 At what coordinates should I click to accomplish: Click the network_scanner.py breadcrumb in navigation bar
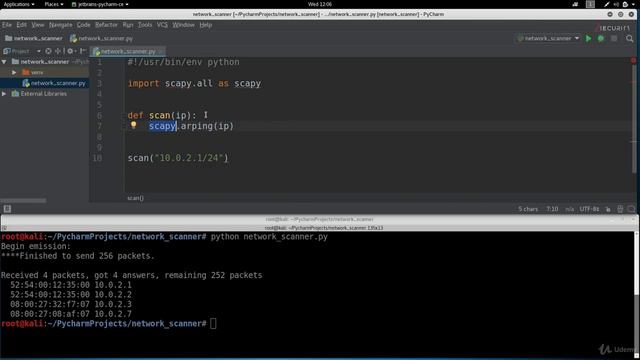point(101,38)
